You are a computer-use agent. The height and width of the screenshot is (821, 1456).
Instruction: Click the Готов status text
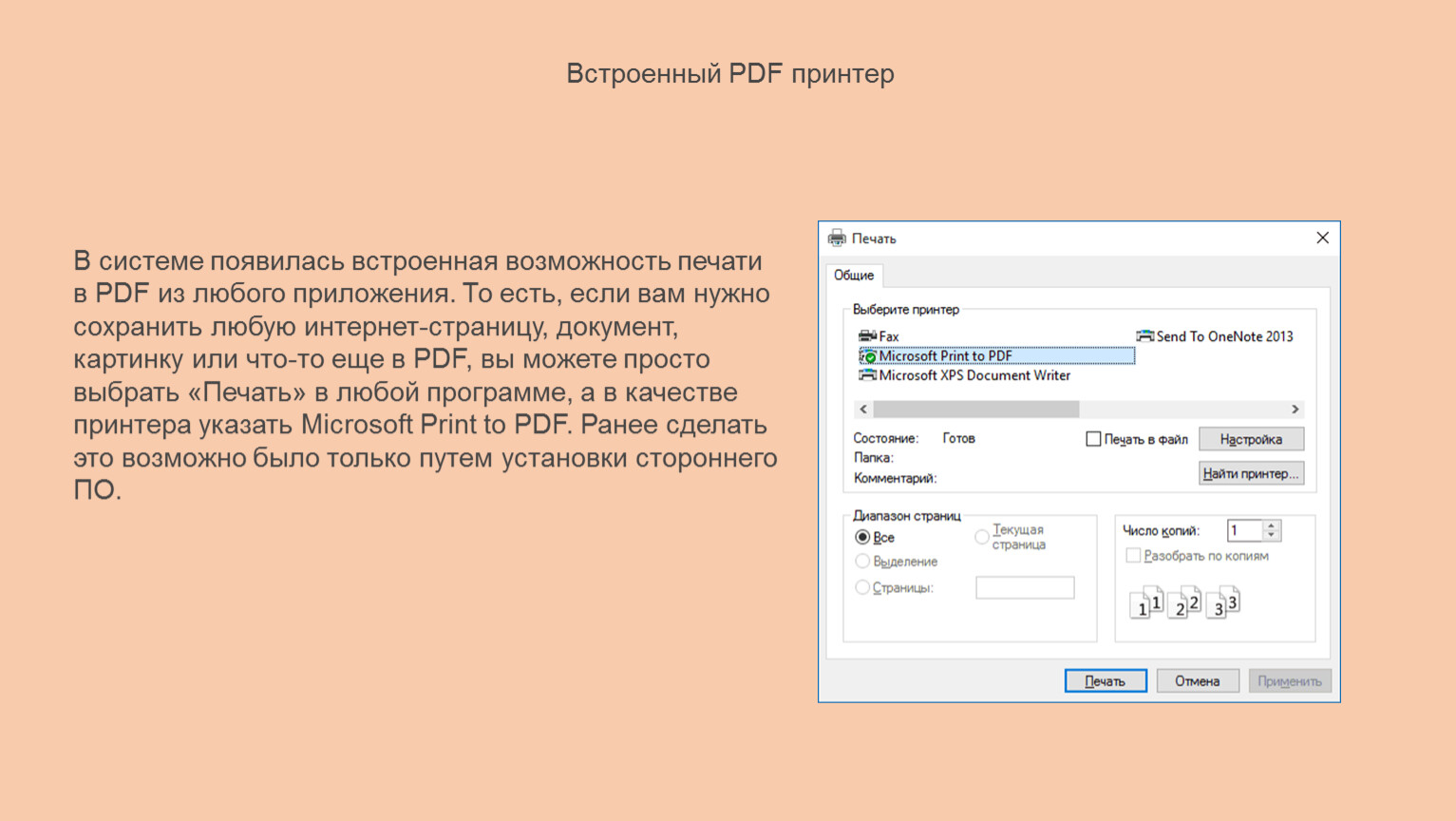pos(958,438)
